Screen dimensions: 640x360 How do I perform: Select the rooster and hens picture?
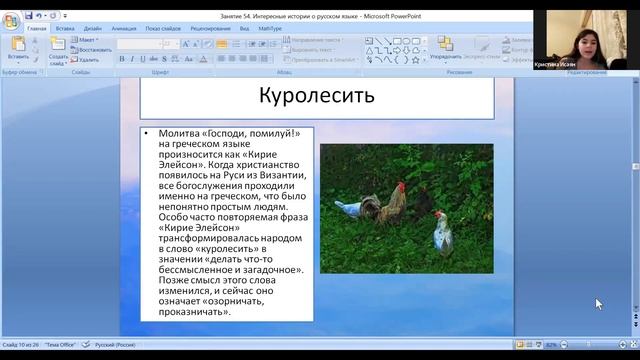click(407, 209)
